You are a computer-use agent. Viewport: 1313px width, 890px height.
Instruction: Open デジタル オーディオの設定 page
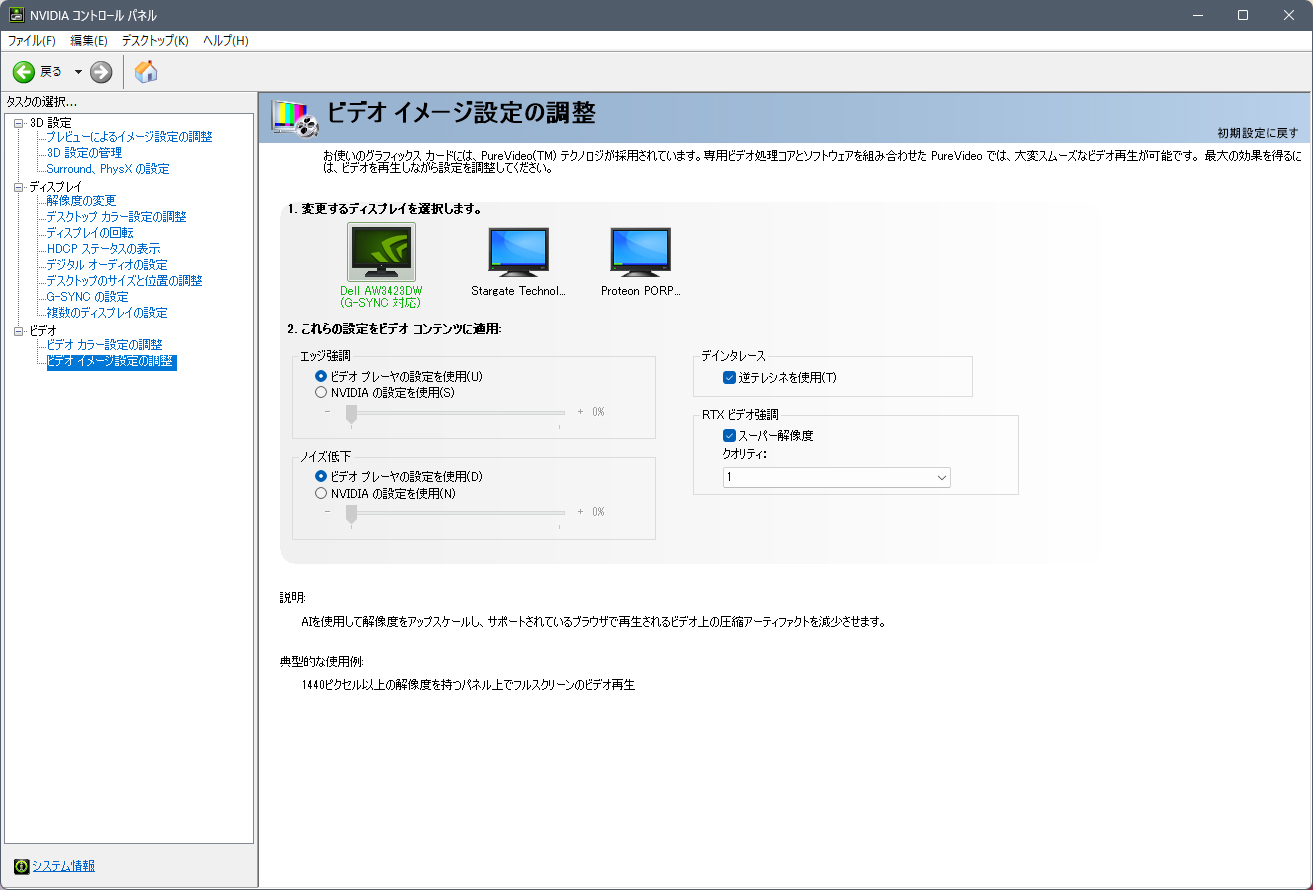click(107, 265)
